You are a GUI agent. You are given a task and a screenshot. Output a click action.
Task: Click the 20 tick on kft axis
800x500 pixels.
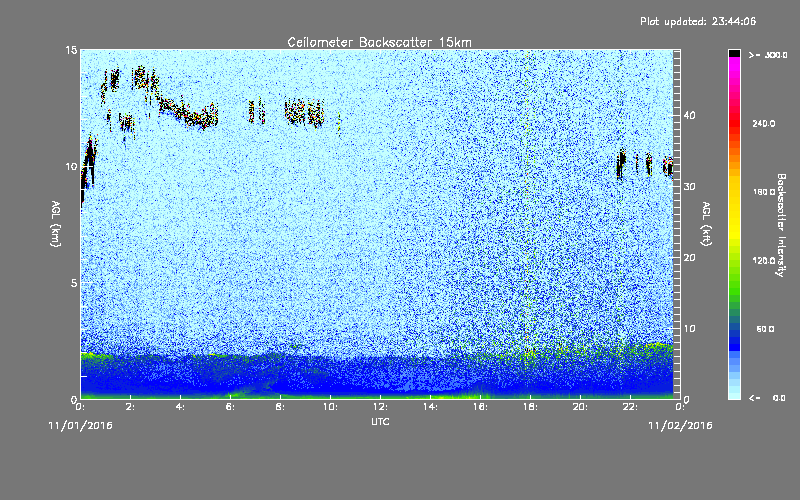(689, 258)
